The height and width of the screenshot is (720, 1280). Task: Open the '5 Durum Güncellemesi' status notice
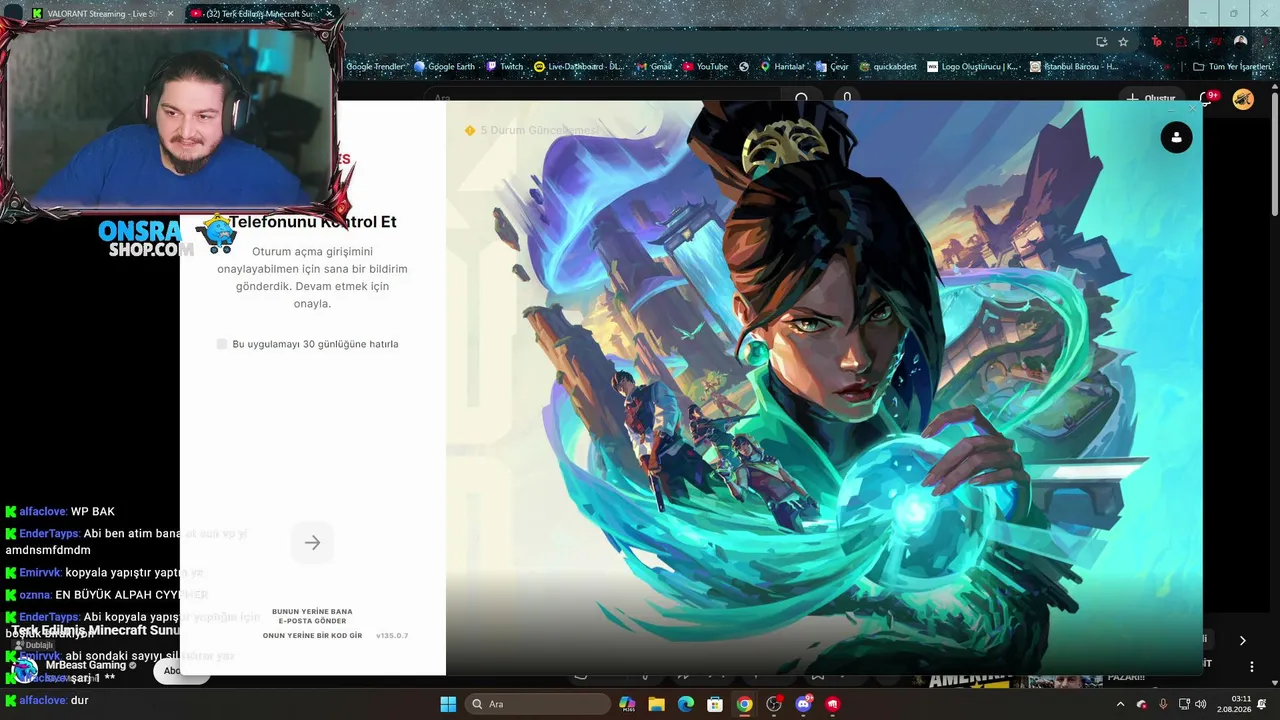(x=532, y=131)
